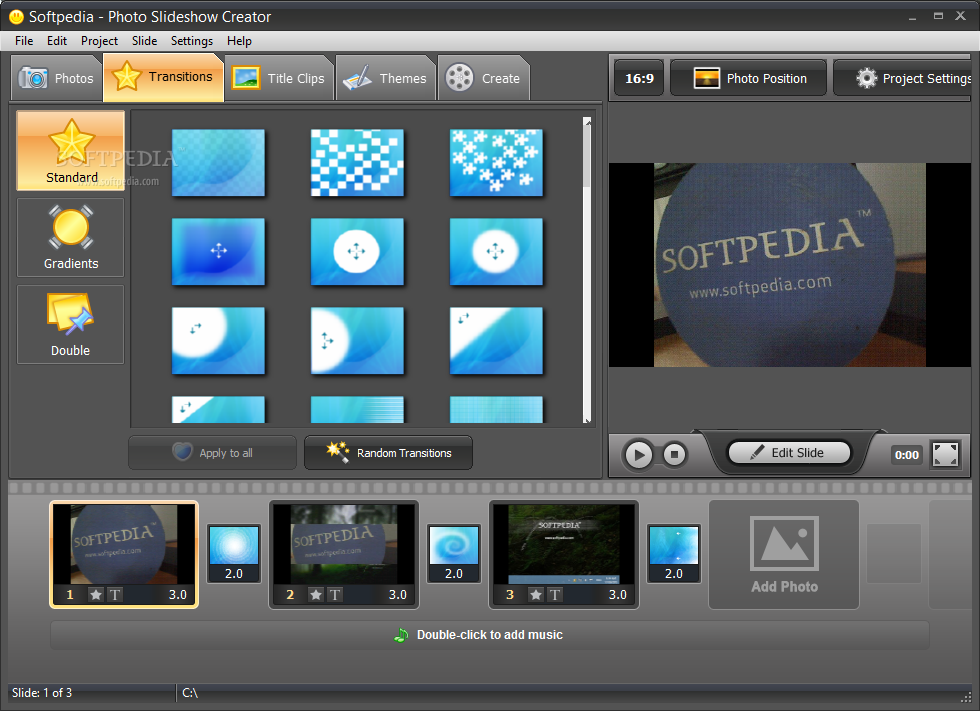Open the Help menu
Image resolution: width=980 pixels, height=711 pixels.
tap(239, 41)
